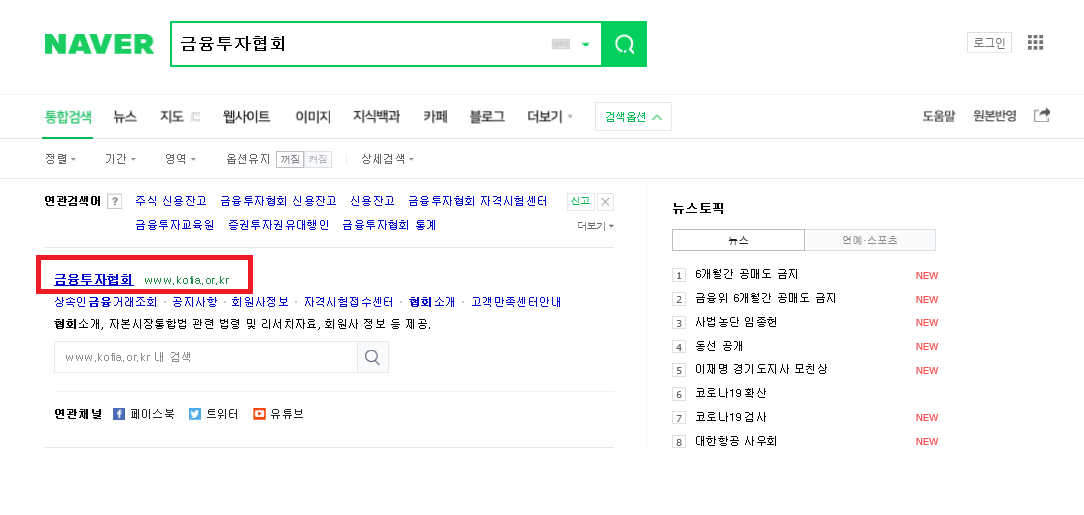Click the 원본반영 link
The image size is (1084, 515).
coord(995,116)
